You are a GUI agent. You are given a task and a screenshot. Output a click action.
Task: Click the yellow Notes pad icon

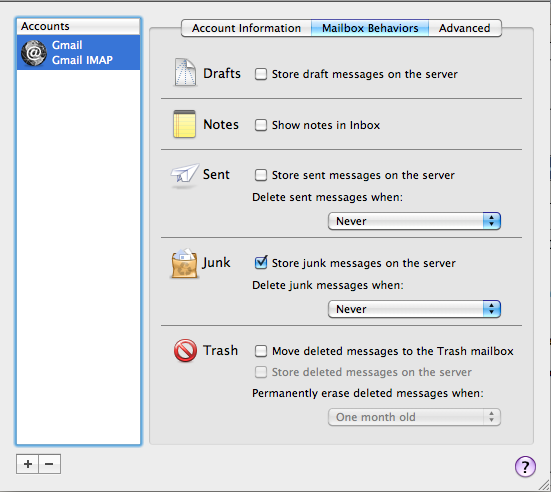pos(184,124)
